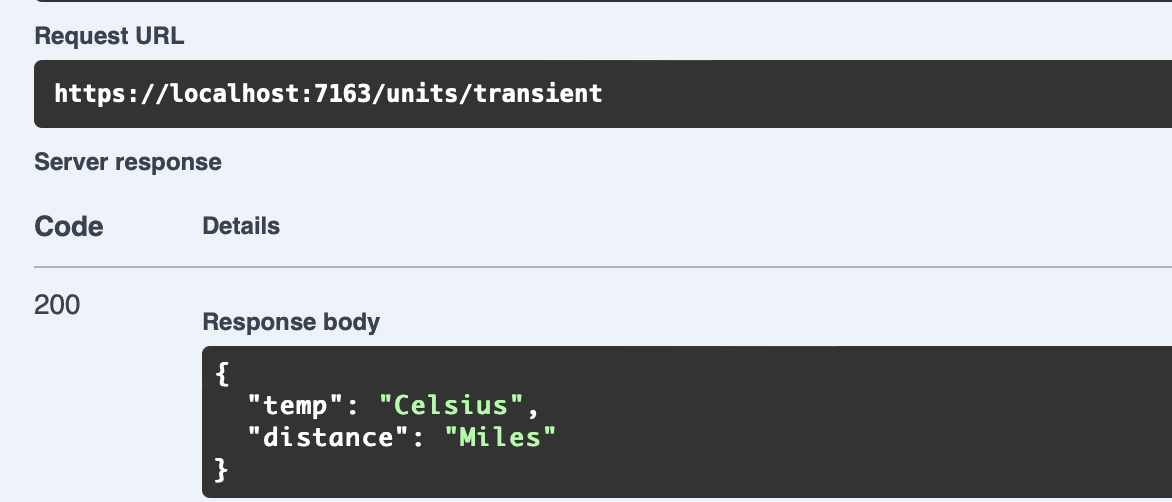Image resolution: width=1172 pixels, height=502 pixels.
Task: Click the https://localhost:7163/units/transient URL text
Action: 328,94
